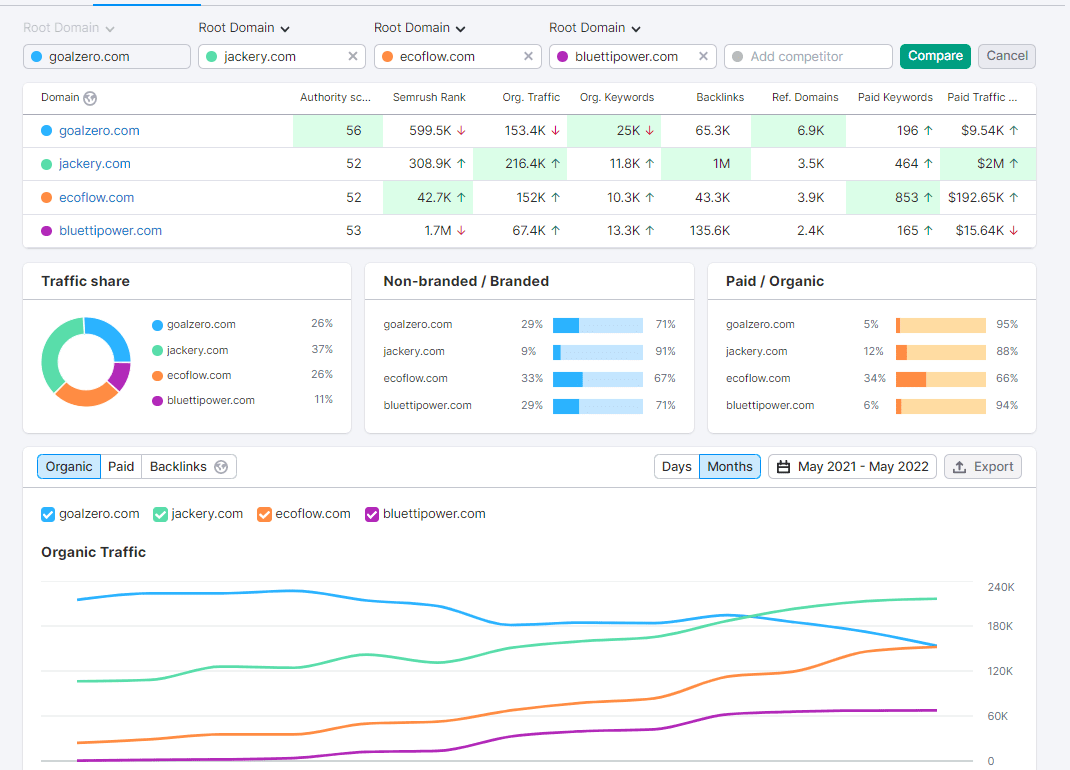
Task: Click goalzero.com Non-branded/Branded bar
Action: [598, 325]
